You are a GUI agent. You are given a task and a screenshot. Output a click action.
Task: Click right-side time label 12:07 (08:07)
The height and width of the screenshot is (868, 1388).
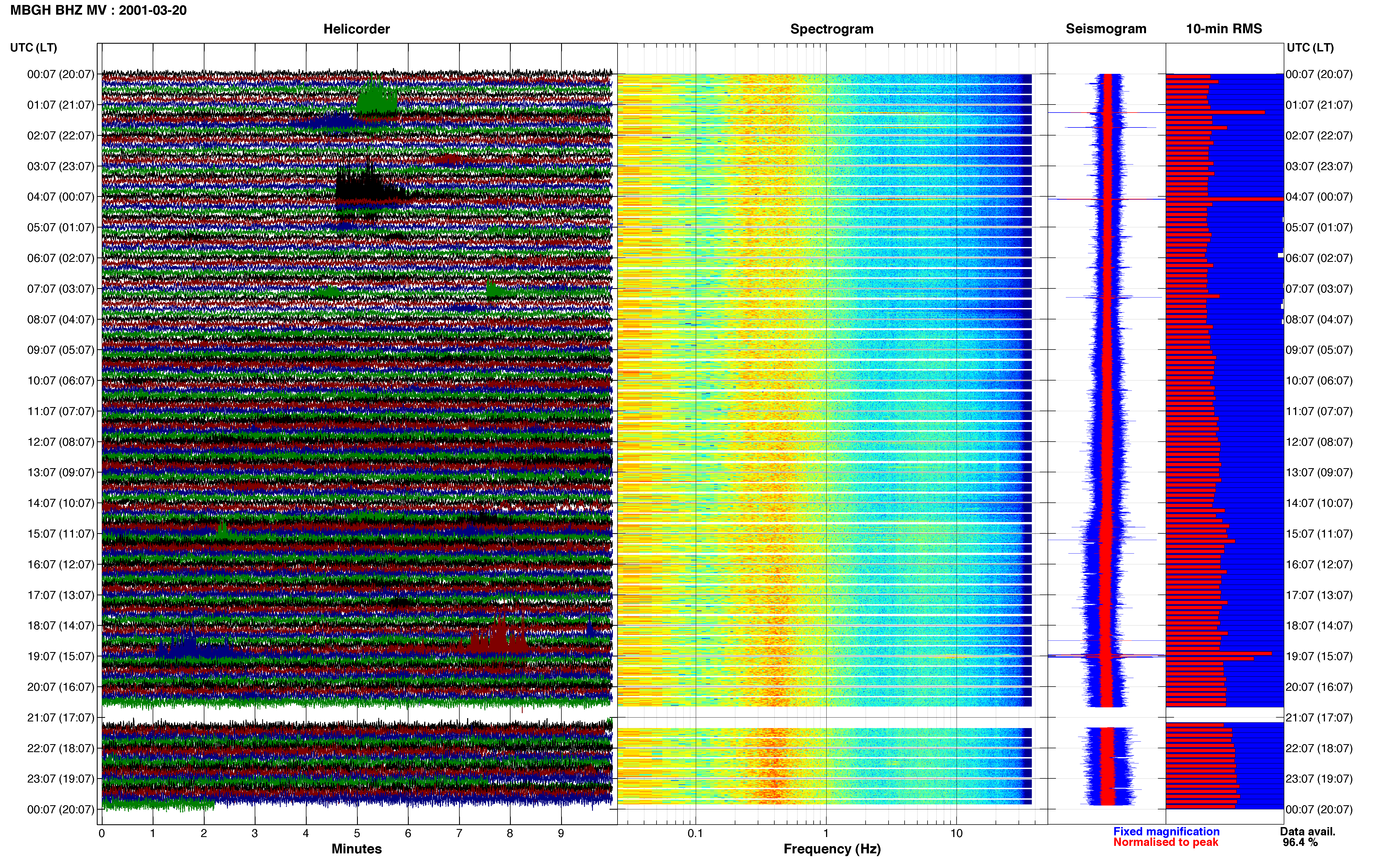point(1319,442)
